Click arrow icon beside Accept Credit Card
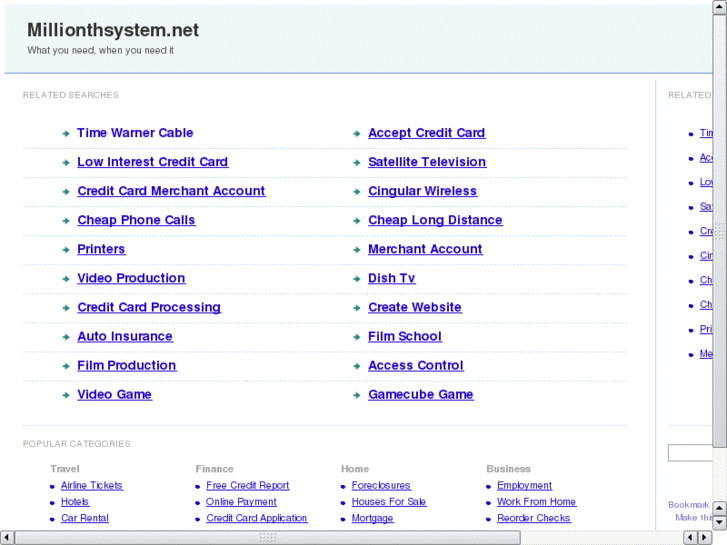Viewport: 727px width, 545px height. (x=357, y=134)
